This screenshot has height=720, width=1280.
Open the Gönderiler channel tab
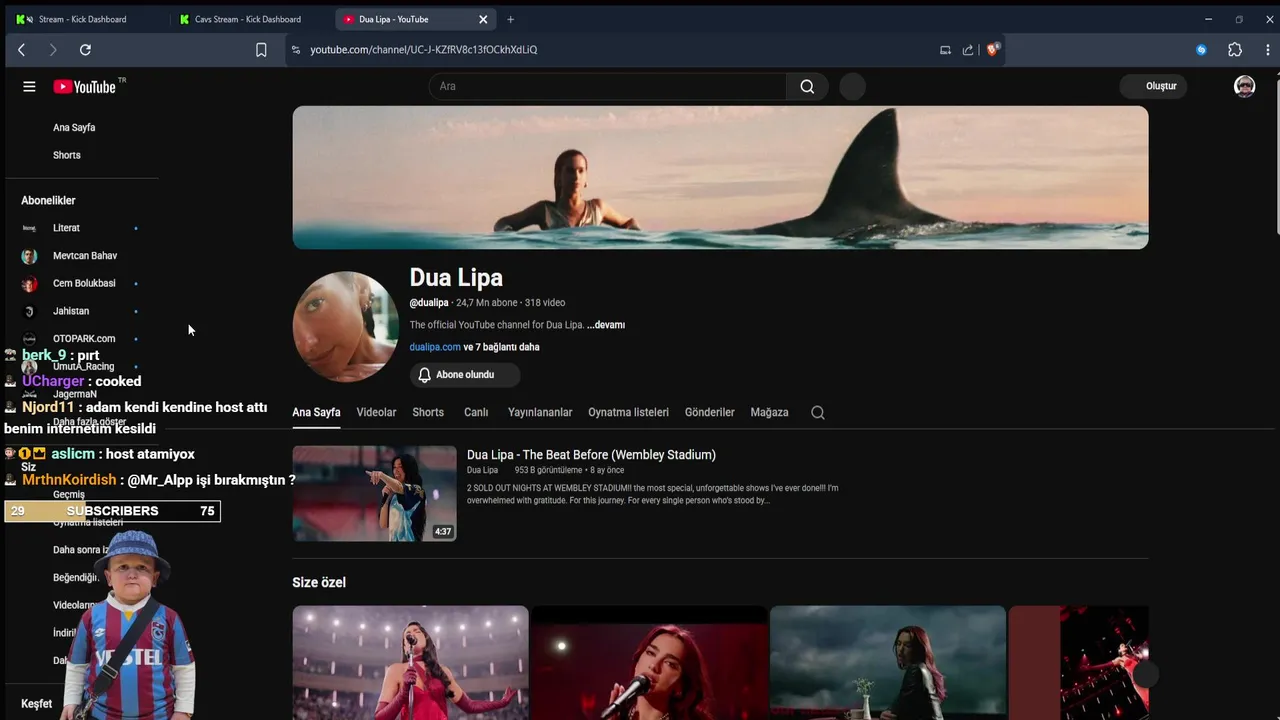click(x=709, y=412)
